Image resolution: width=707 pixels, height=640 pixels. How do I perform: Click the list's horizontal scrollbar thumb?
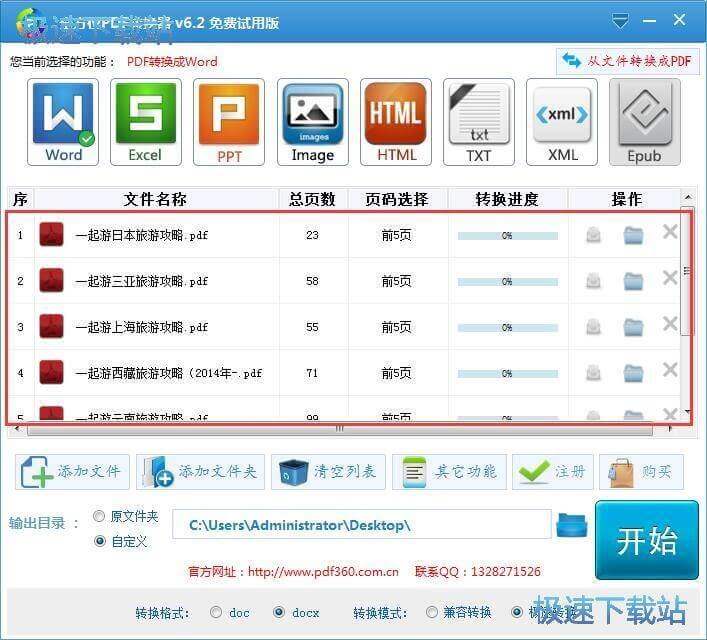point(340,429)
